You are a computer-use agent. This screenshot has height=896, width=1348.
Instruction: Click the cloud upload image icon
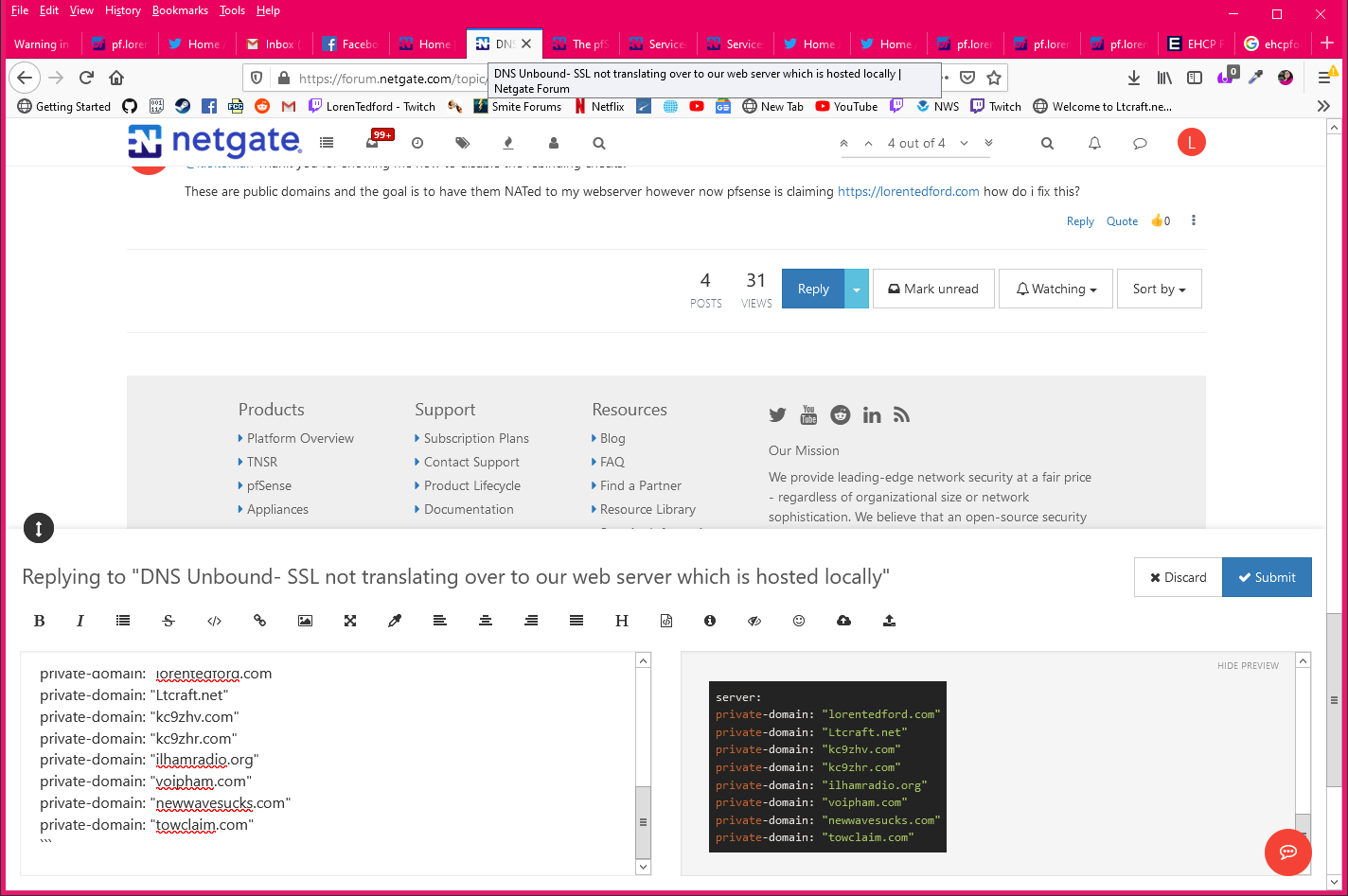[843, 621]
